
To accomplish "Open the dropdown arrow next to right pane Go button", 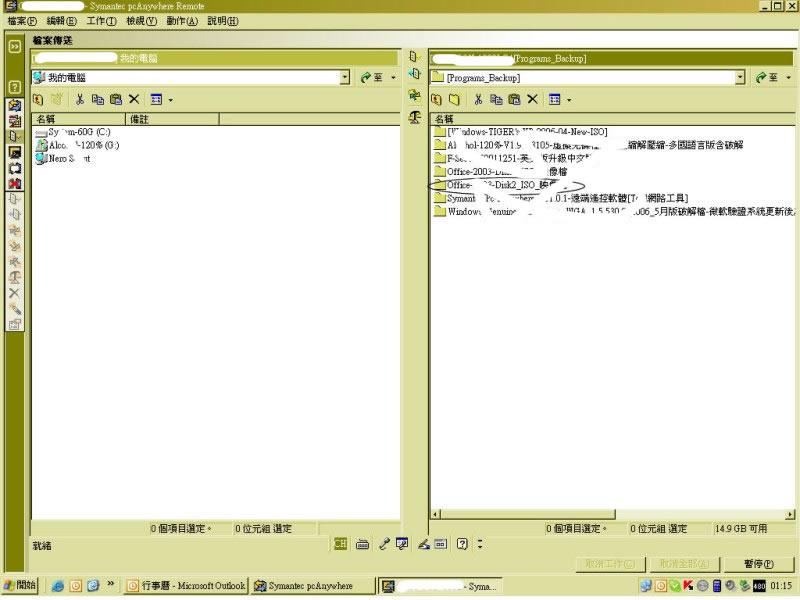I will coord(789,78).
